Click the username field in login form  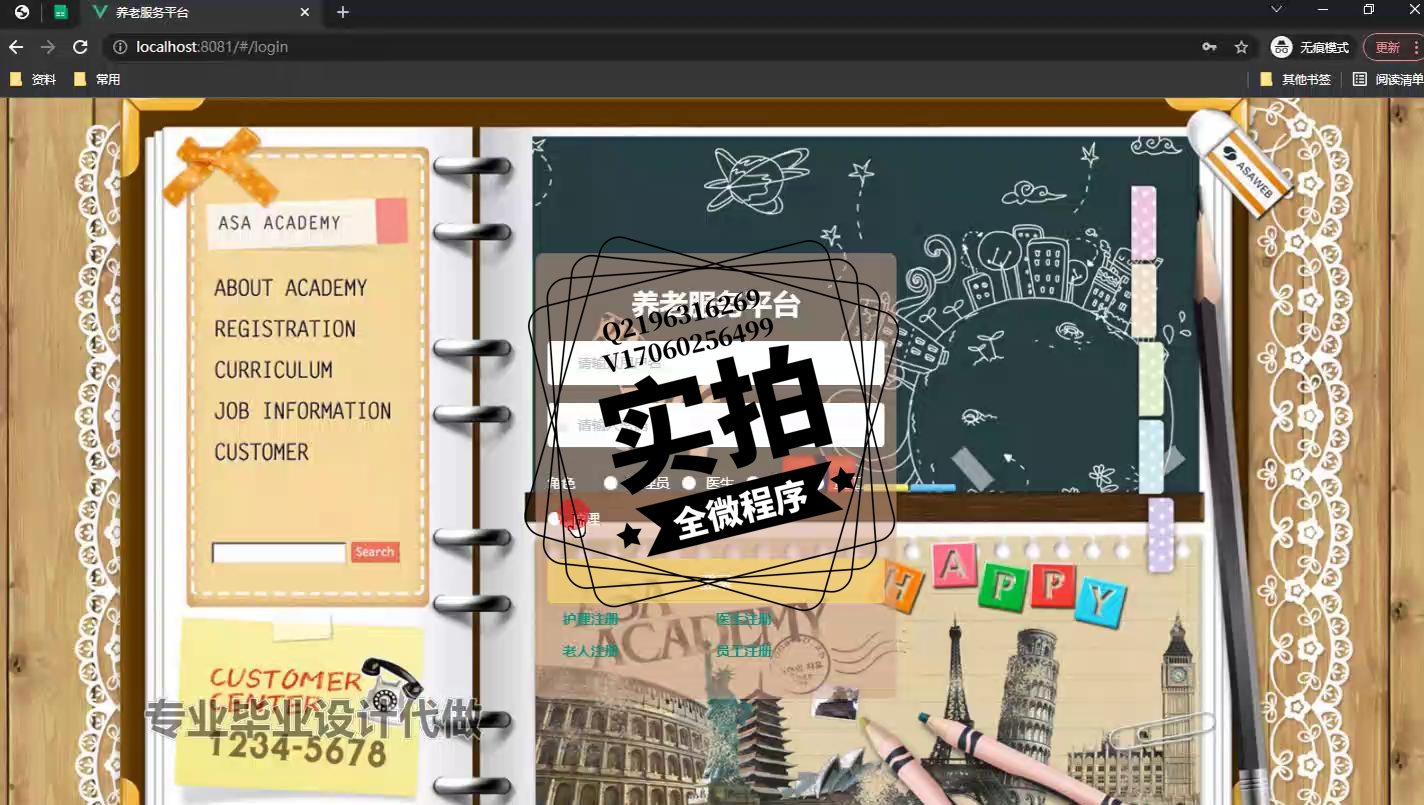[x=716, y=363]
